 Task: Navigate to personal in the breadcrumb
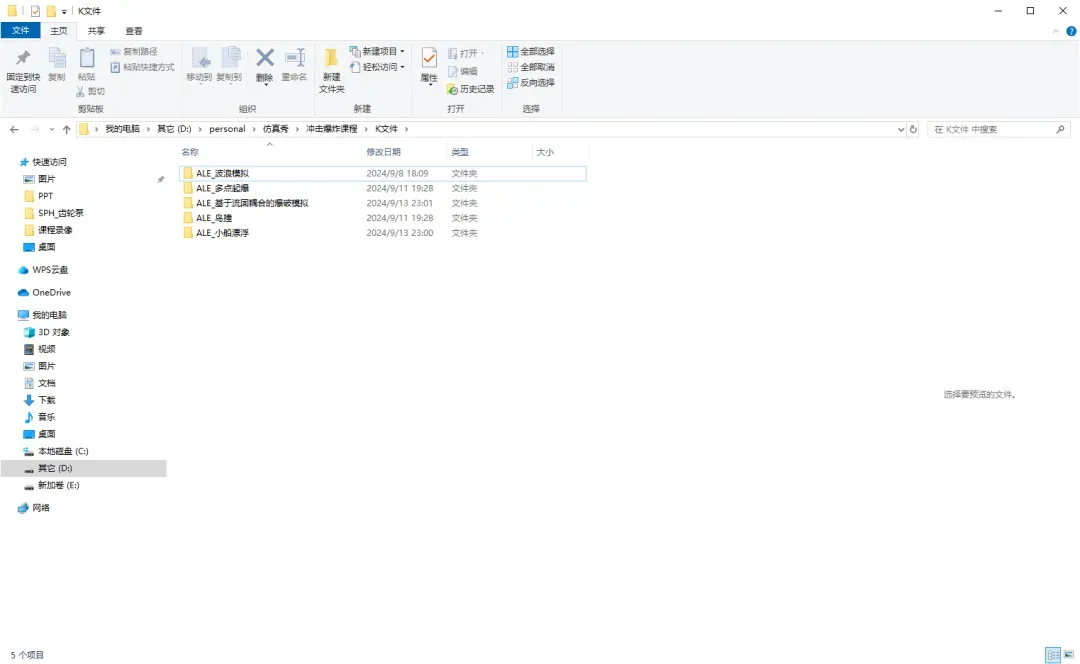pos(227,129)
